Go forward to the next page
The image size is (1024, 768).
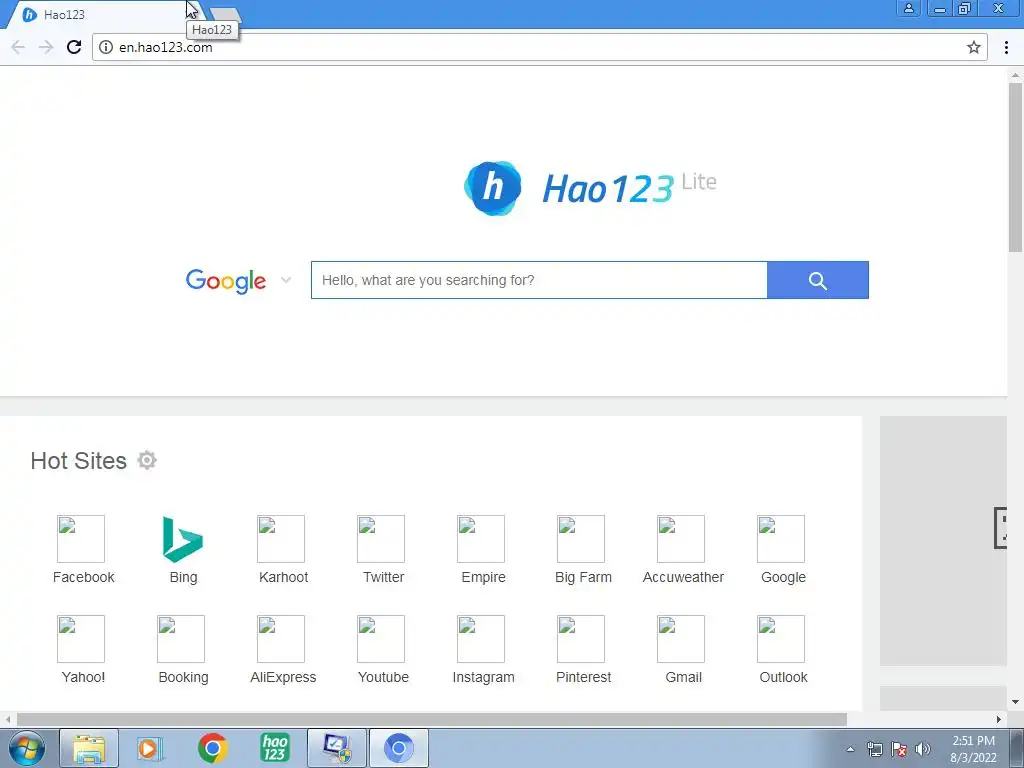point(46,47)
